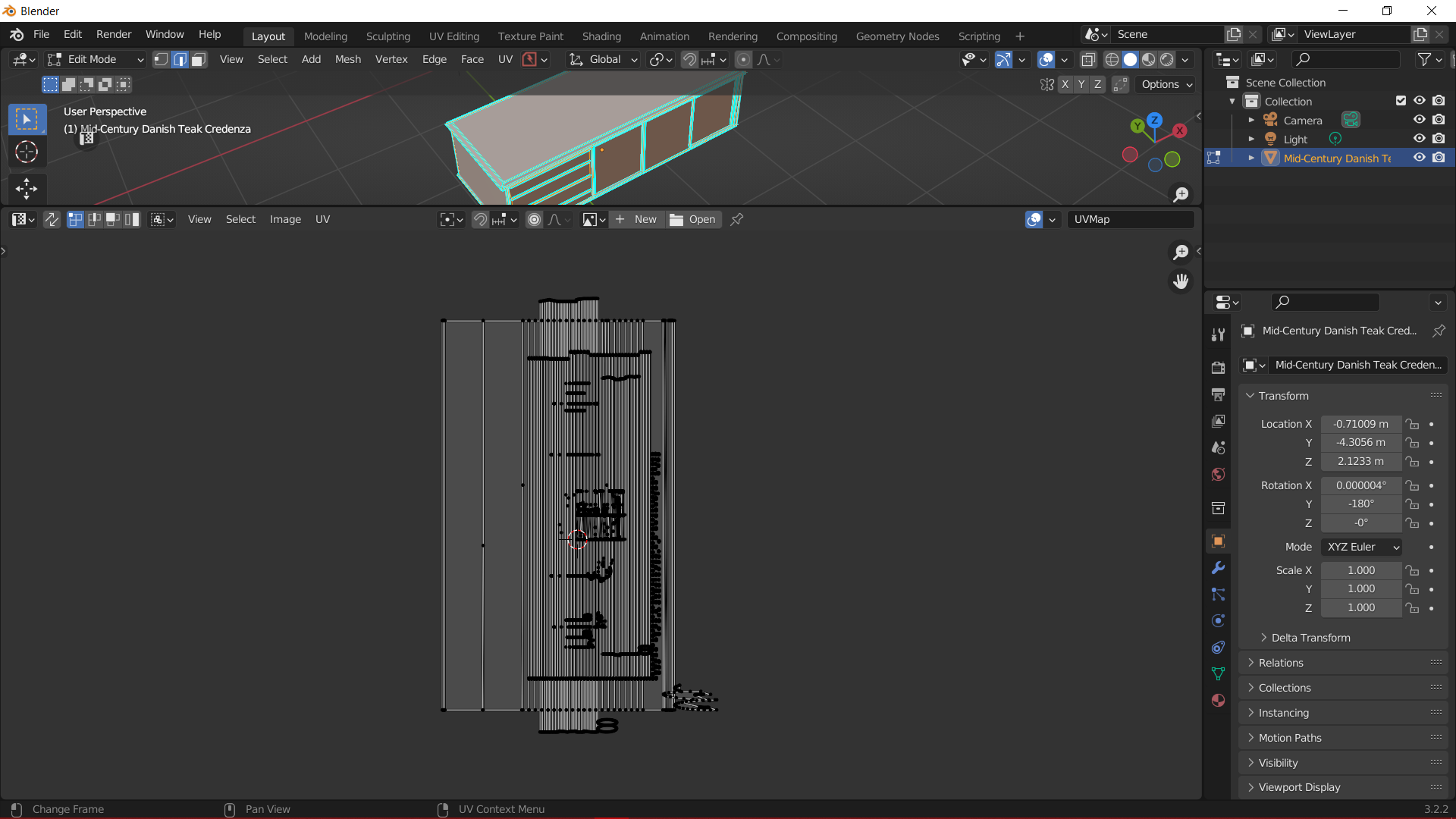Toggle Camera visibility eye in outliner
The height and width of the screenshot is (819, 1456).
pyautogui.click(x=1419, y=120)
